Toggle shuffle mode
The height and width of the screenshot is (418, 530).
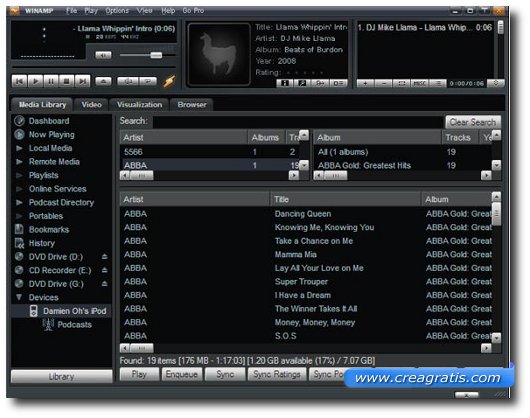click(x=127, y=81)
